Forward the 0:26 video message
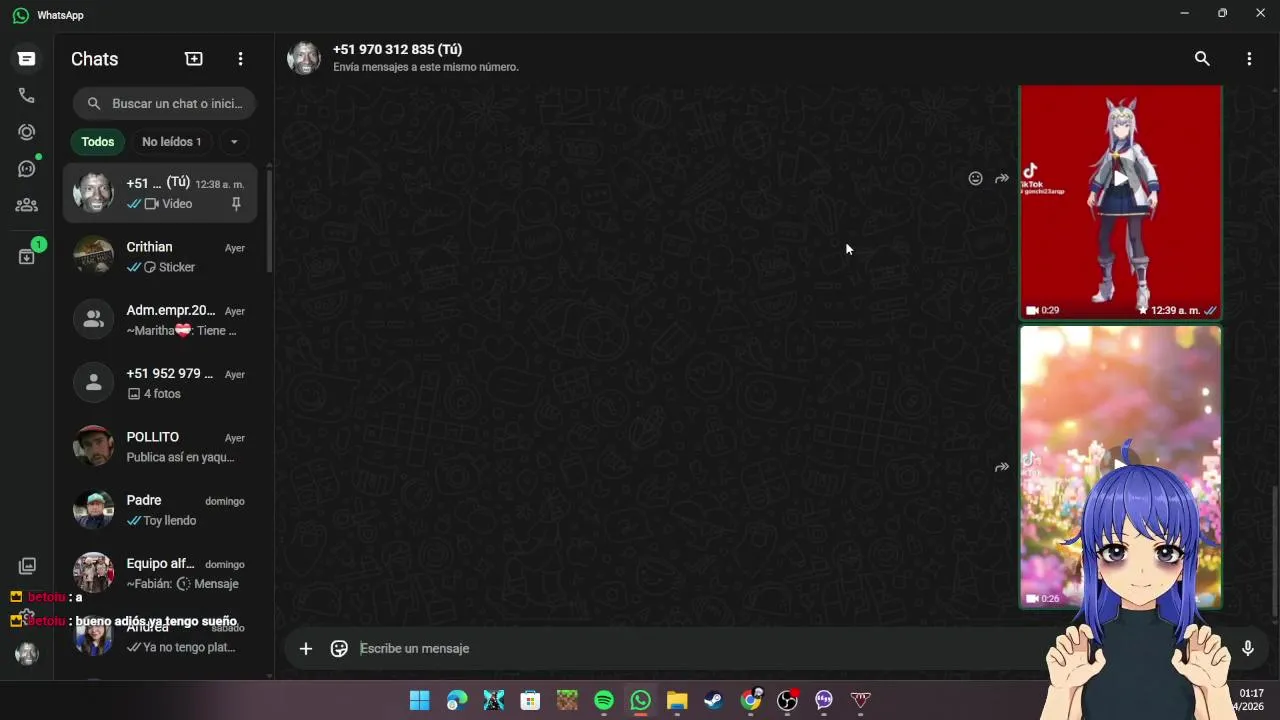 pos(1002,467)
